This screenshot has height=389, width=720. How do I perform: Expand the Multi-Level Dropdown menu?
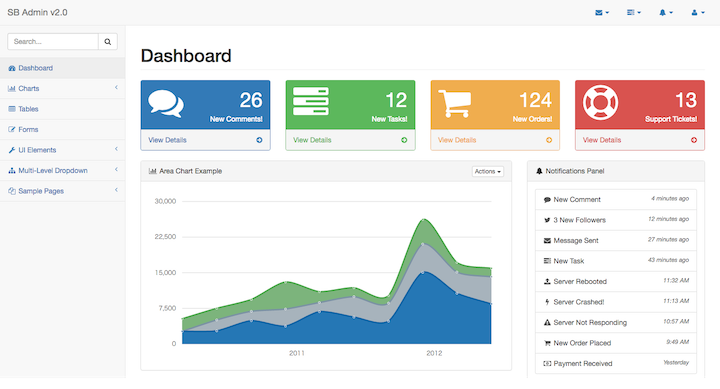(62, 170)
